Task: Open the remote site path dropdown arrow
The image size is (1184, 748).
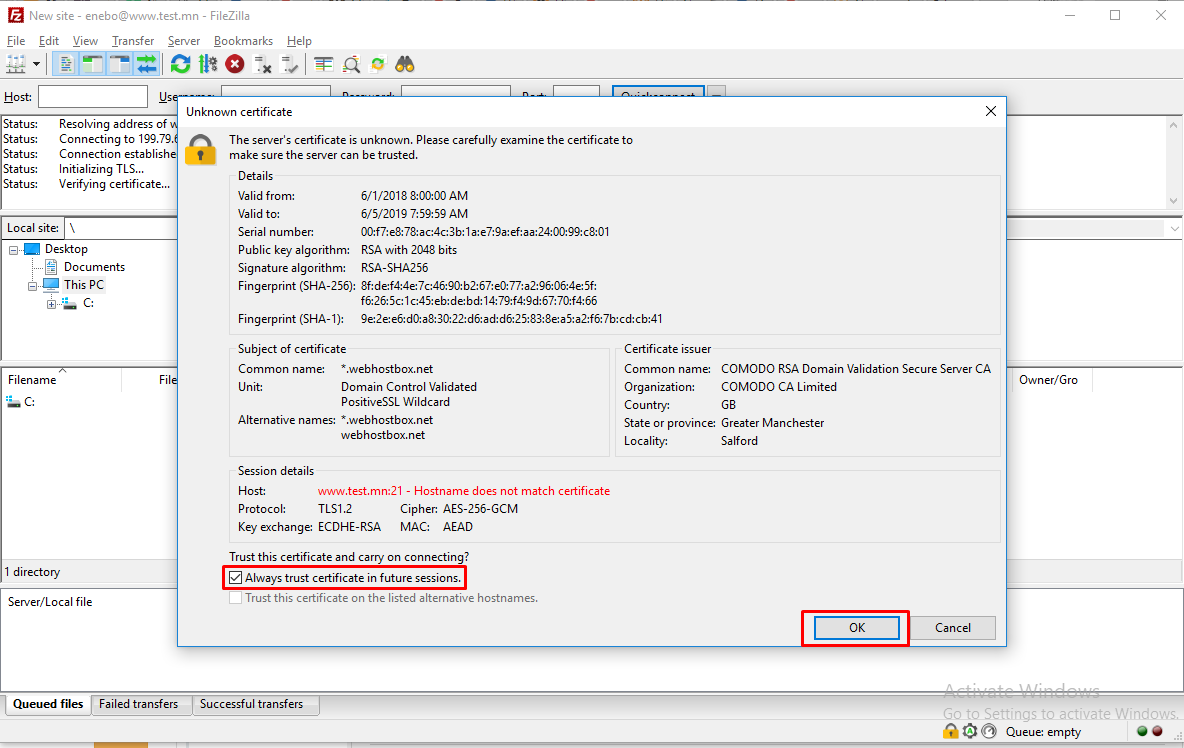Action: click(1174, 228)
